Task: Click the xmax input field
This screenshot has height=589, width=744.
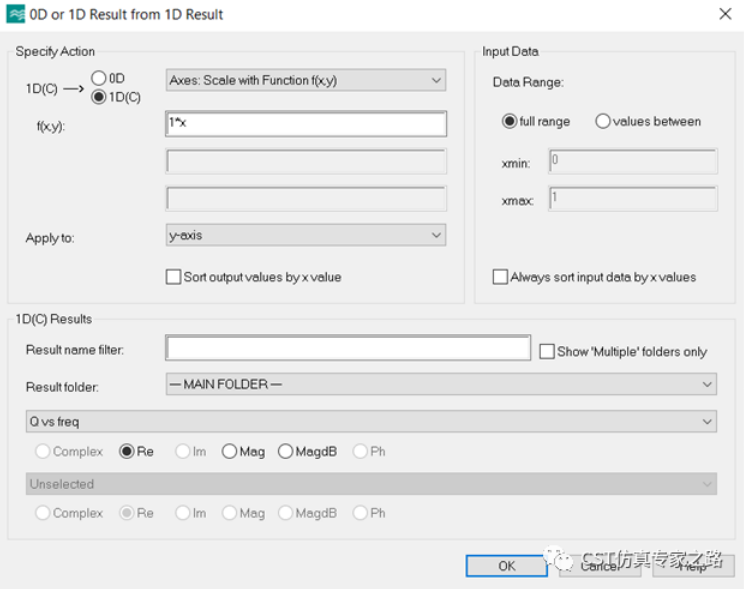Action: click(633, 198)
